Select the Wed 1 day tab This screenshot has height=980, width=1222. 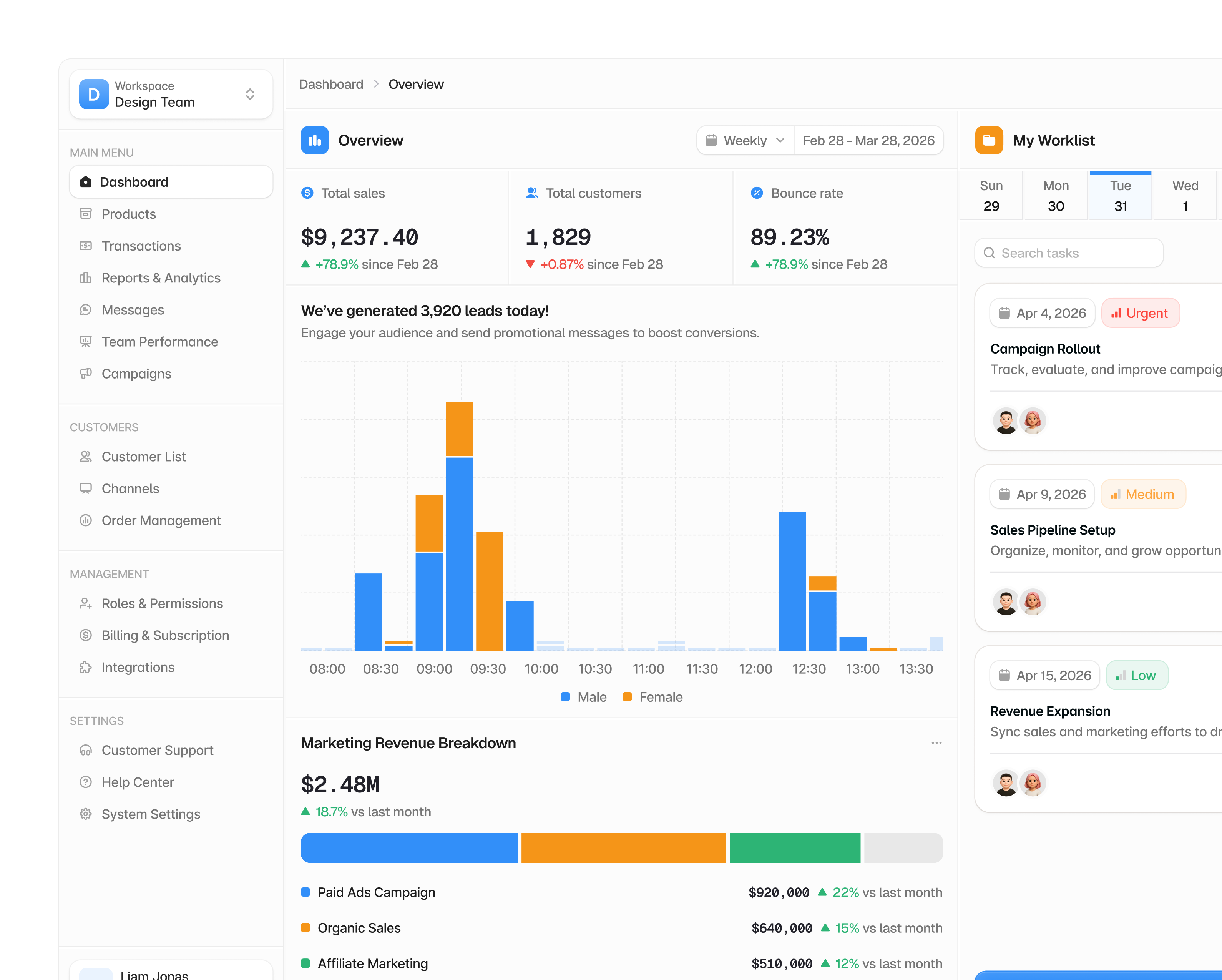pyautogui.click(x=1185, y=196)
